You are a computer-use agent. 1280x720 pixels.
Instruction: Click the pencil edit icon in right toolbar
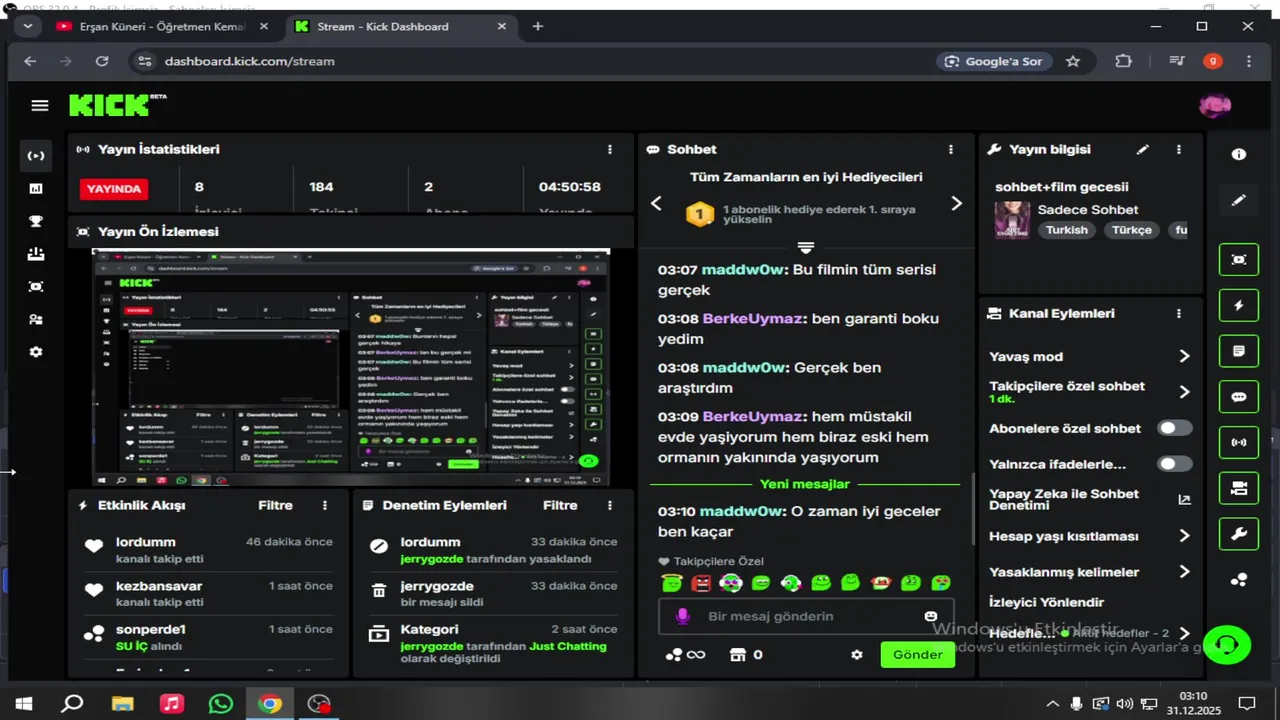(1239, 200)
